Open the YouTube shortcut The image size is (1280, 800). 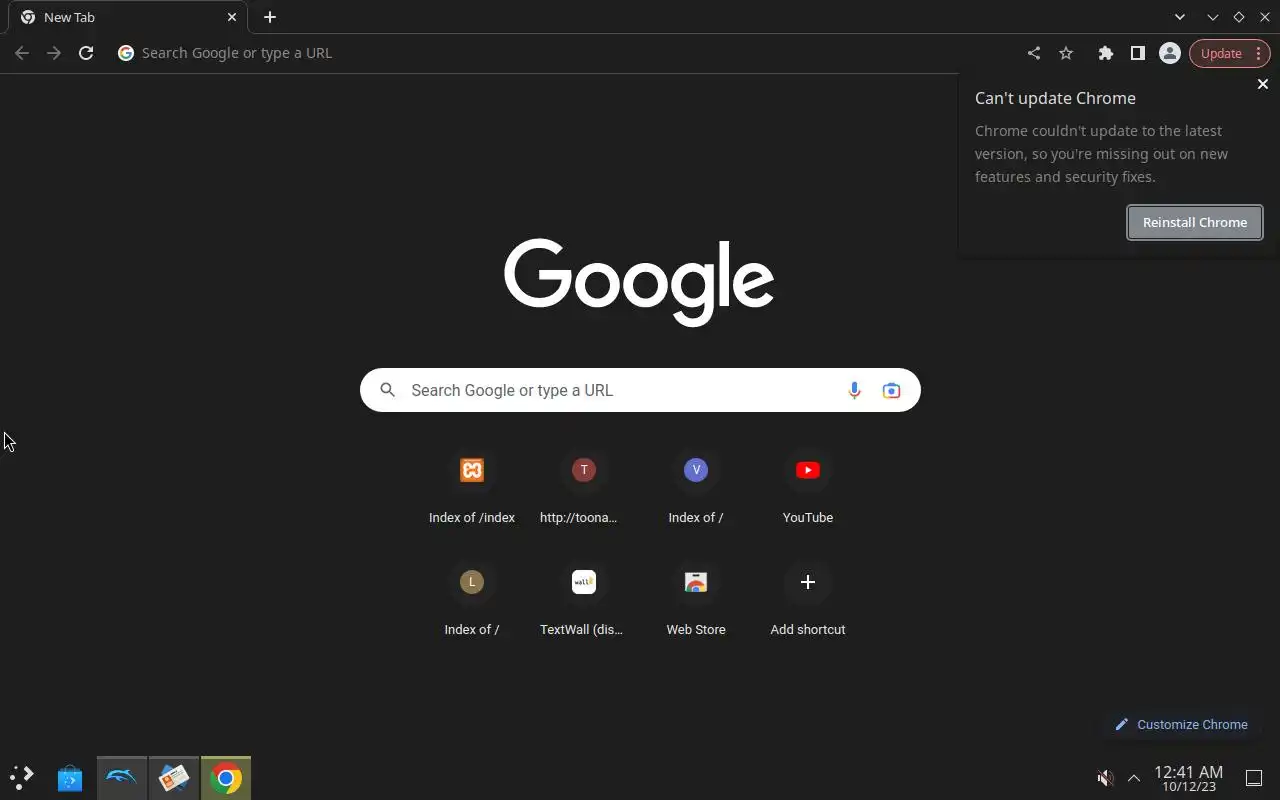coord(808,489)
